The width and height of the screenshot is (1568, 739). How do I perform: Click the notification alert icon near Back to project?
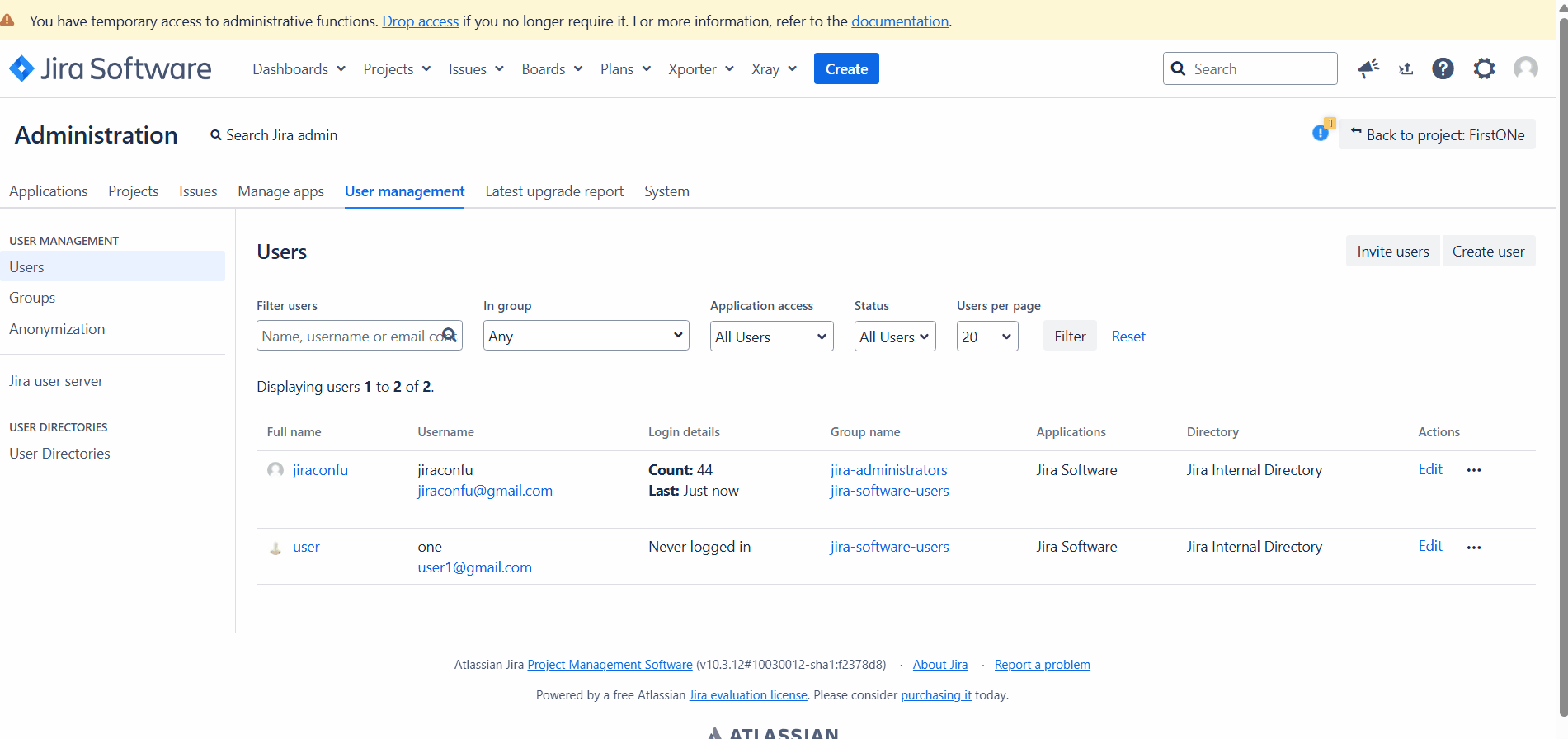click(x=1321, y=132)
